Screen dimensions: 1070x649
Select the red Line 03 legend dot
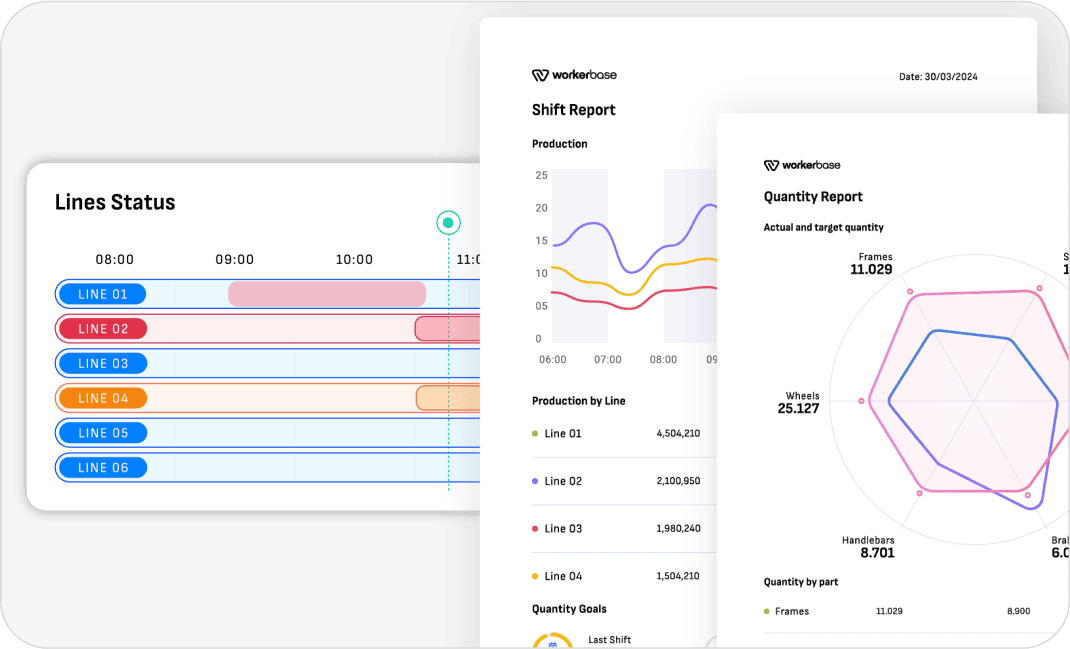[x=536, y=528]
